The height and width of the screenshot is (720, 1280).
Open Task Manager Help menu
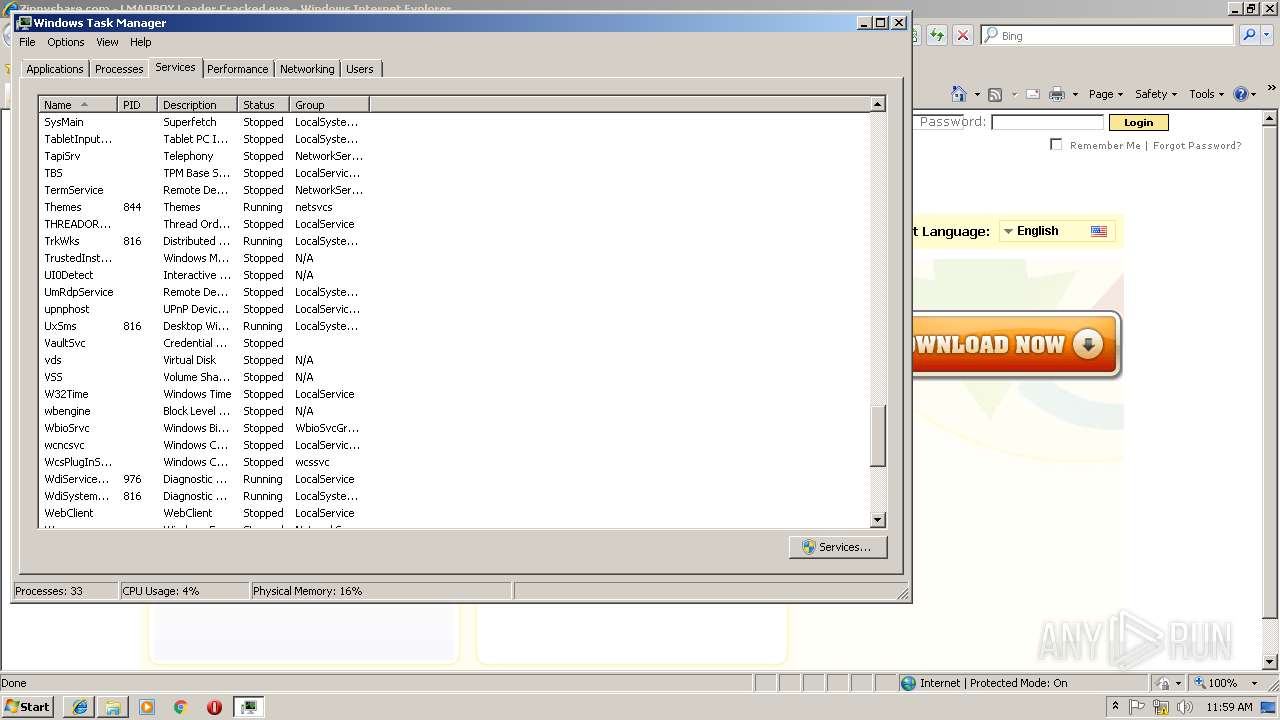point(140,42)
